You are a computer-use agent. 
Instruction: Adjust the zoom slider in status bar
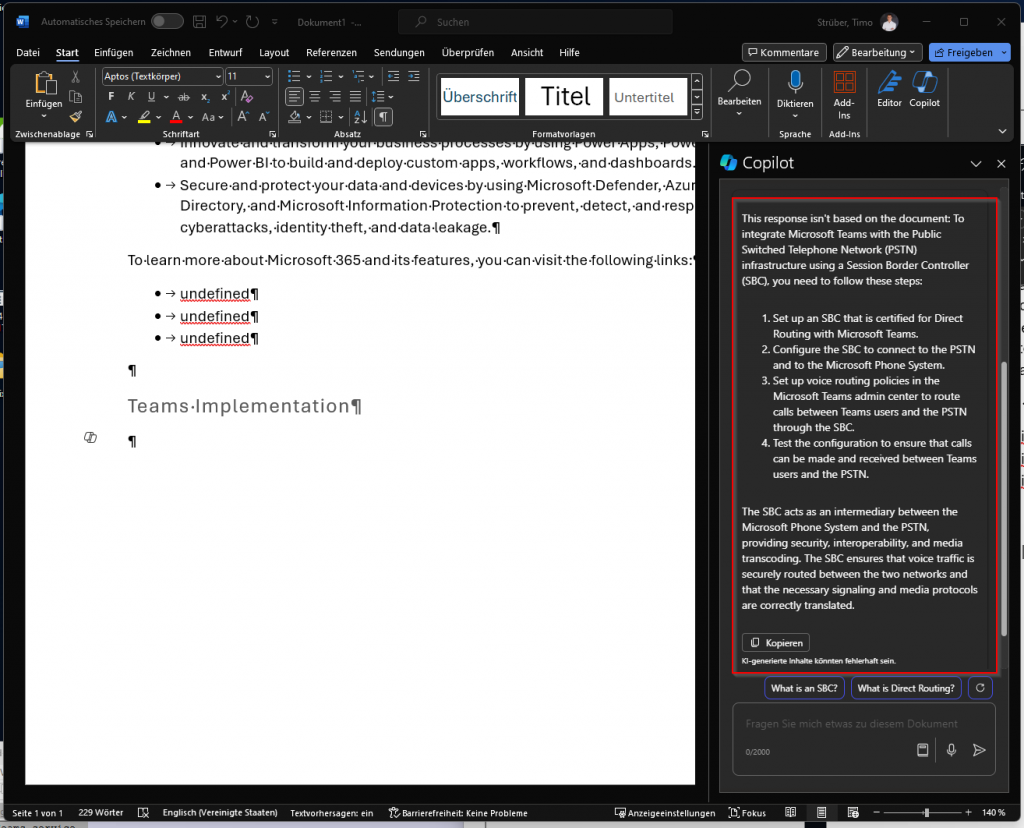click(927, 813)
